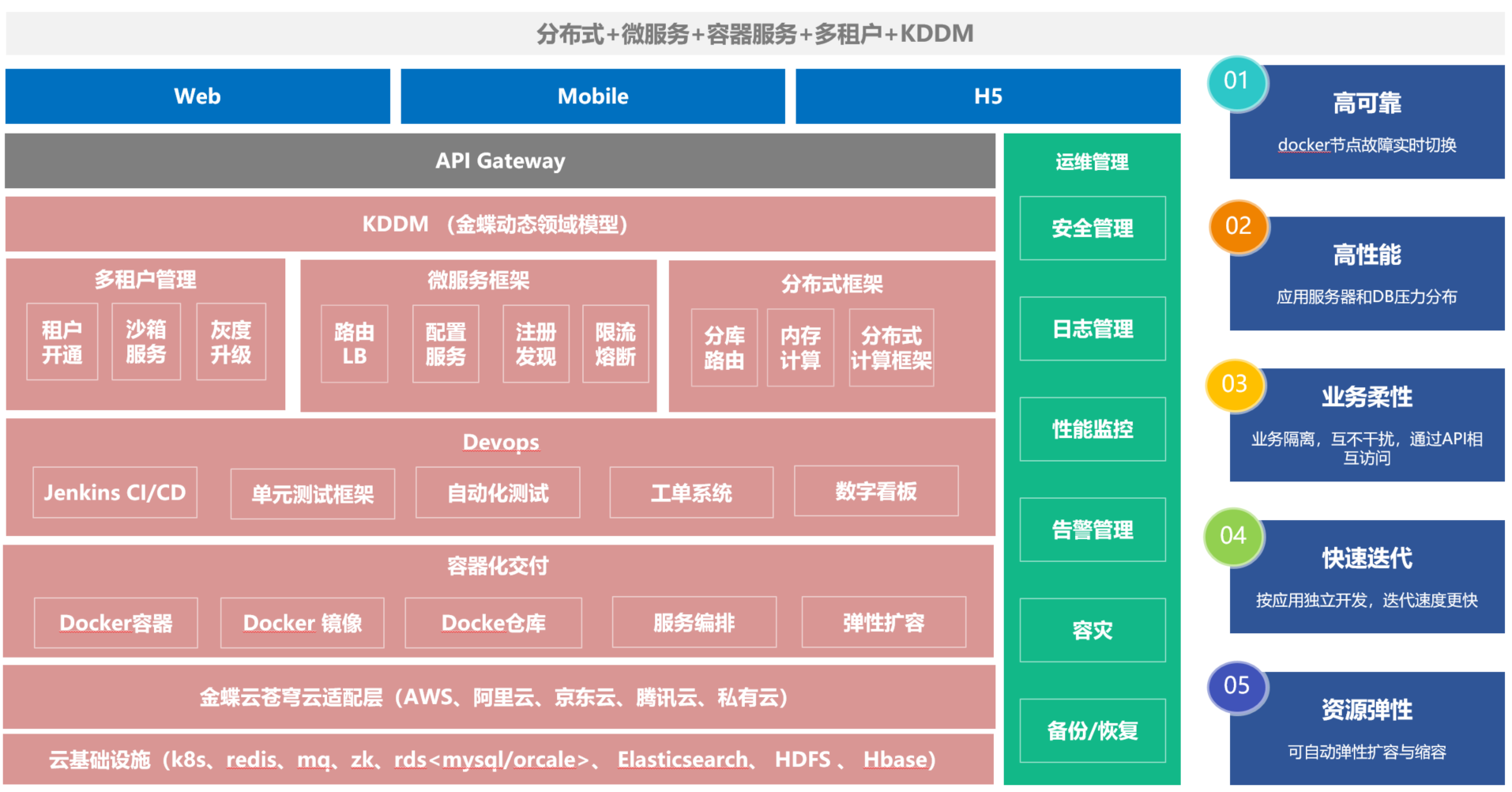
Task: Click the blue 05 circle badge
Action: tap(1237, 686)
